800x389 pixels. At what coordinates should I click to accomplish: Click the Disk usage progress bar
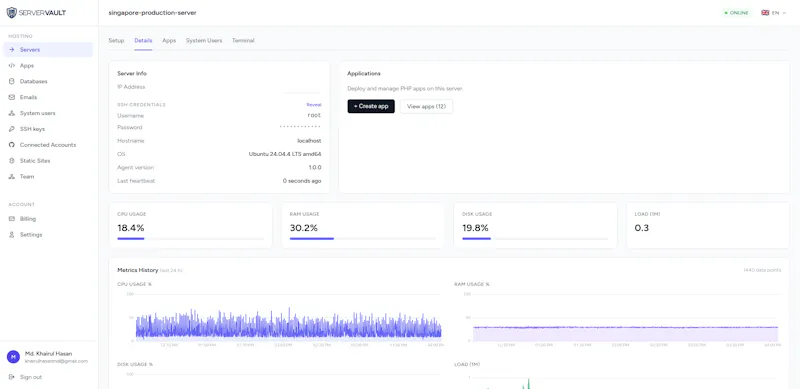click(535, 238)
